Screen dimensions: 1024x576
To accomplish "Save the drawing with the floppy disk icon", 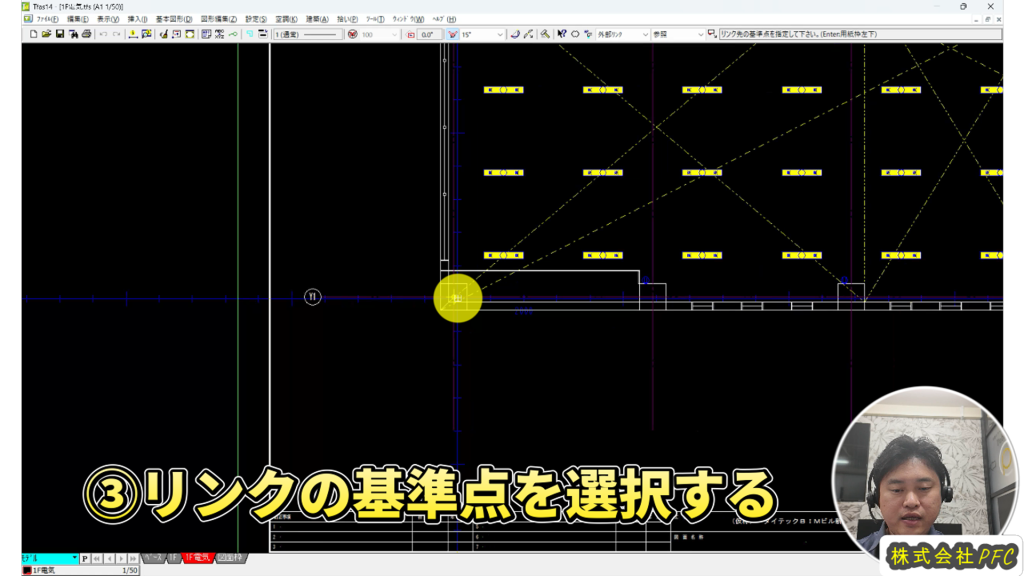I will (x=60, y=34).
